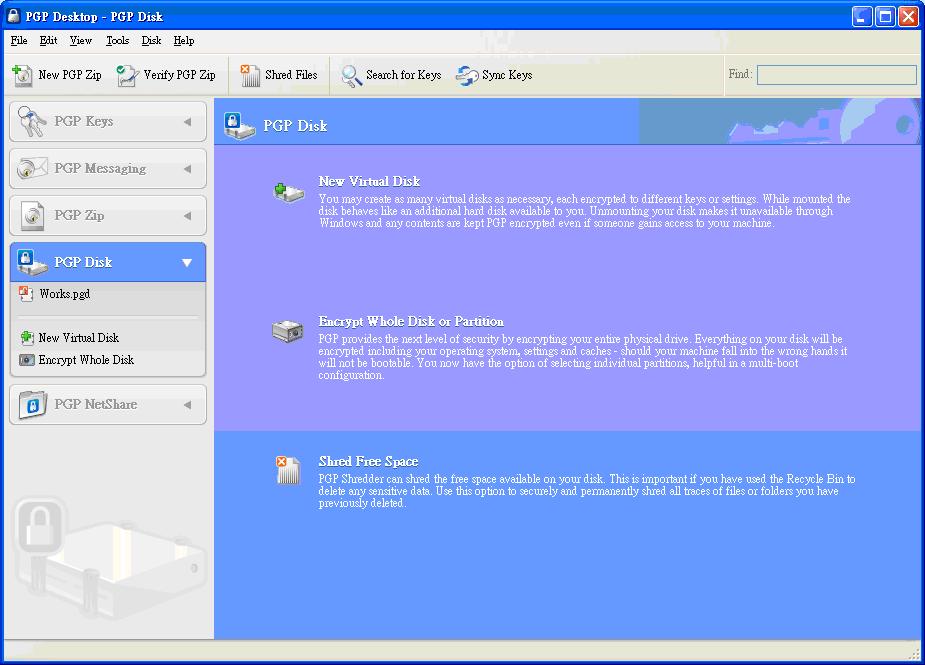Close the PGP Desktop window
The height and width of the screenshot is (665, 925).
coord(908,17)
